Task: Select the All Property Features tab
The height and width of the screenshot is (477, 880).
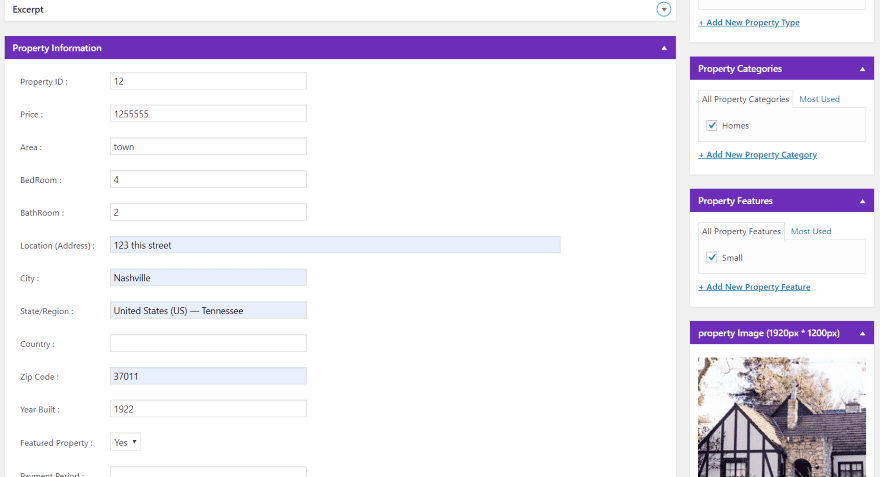Action: tap(741, 231)
